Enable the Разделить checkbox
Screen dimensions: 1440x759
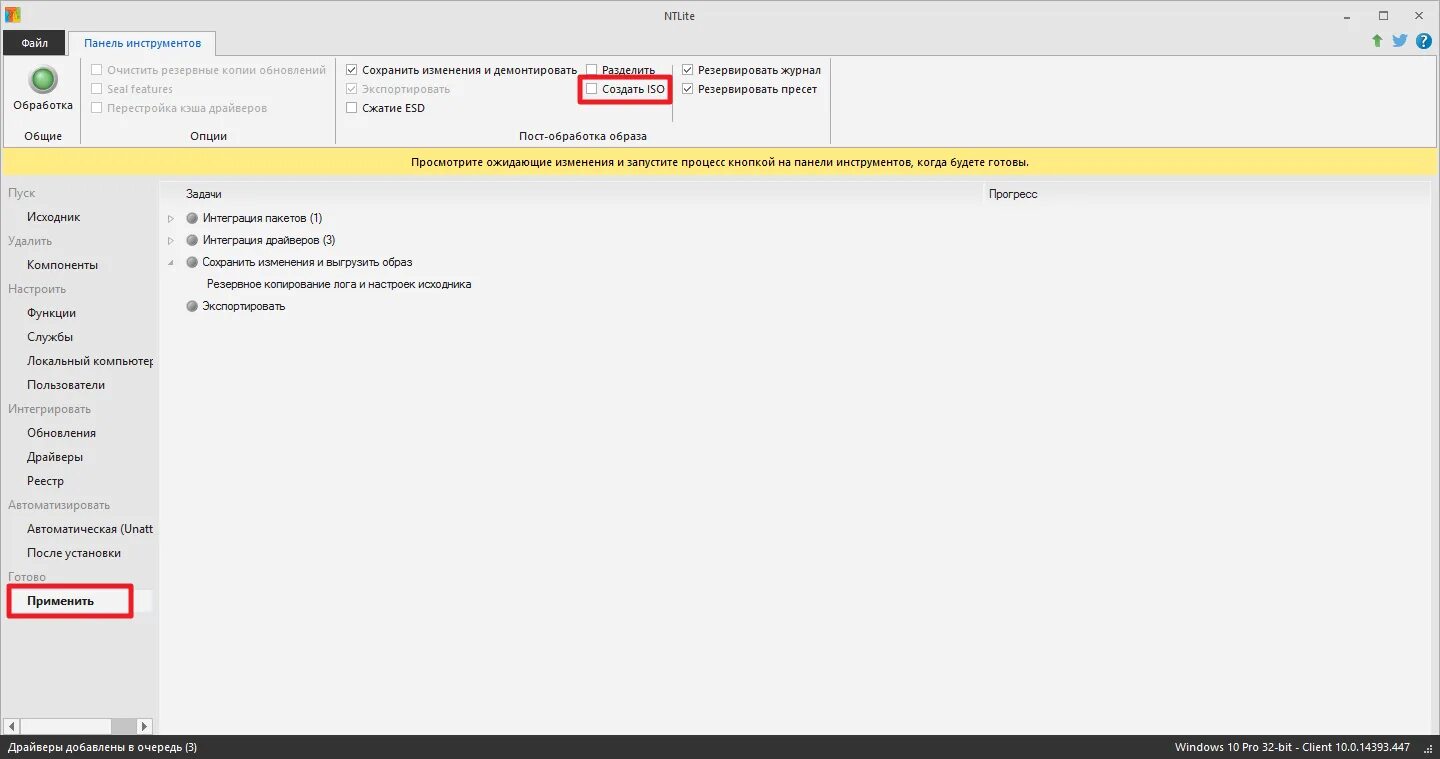(x=591, y=70)
